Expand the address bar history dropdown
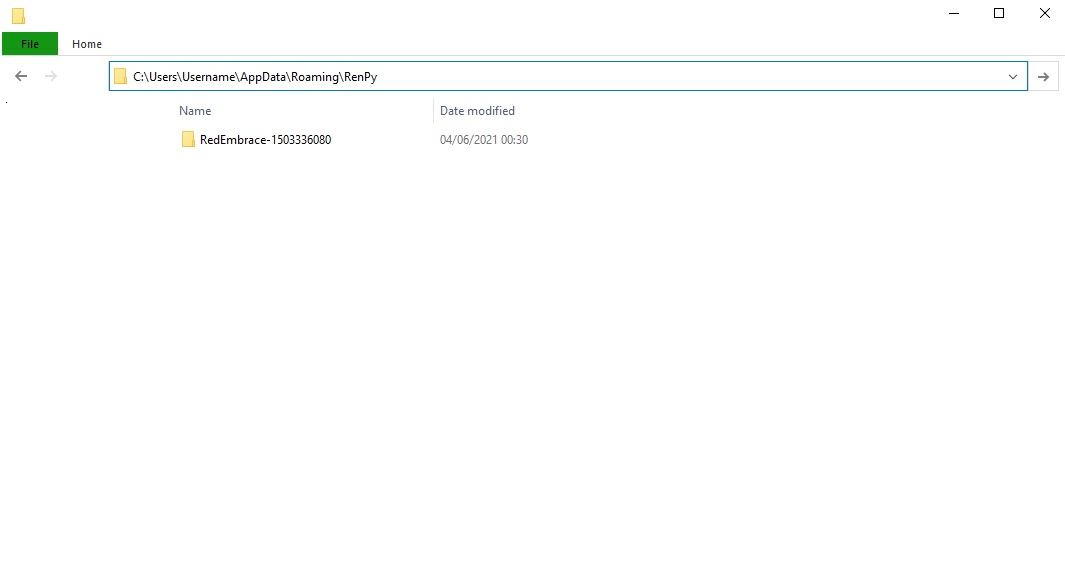1065x573 pixels. tap(1013, 77)
